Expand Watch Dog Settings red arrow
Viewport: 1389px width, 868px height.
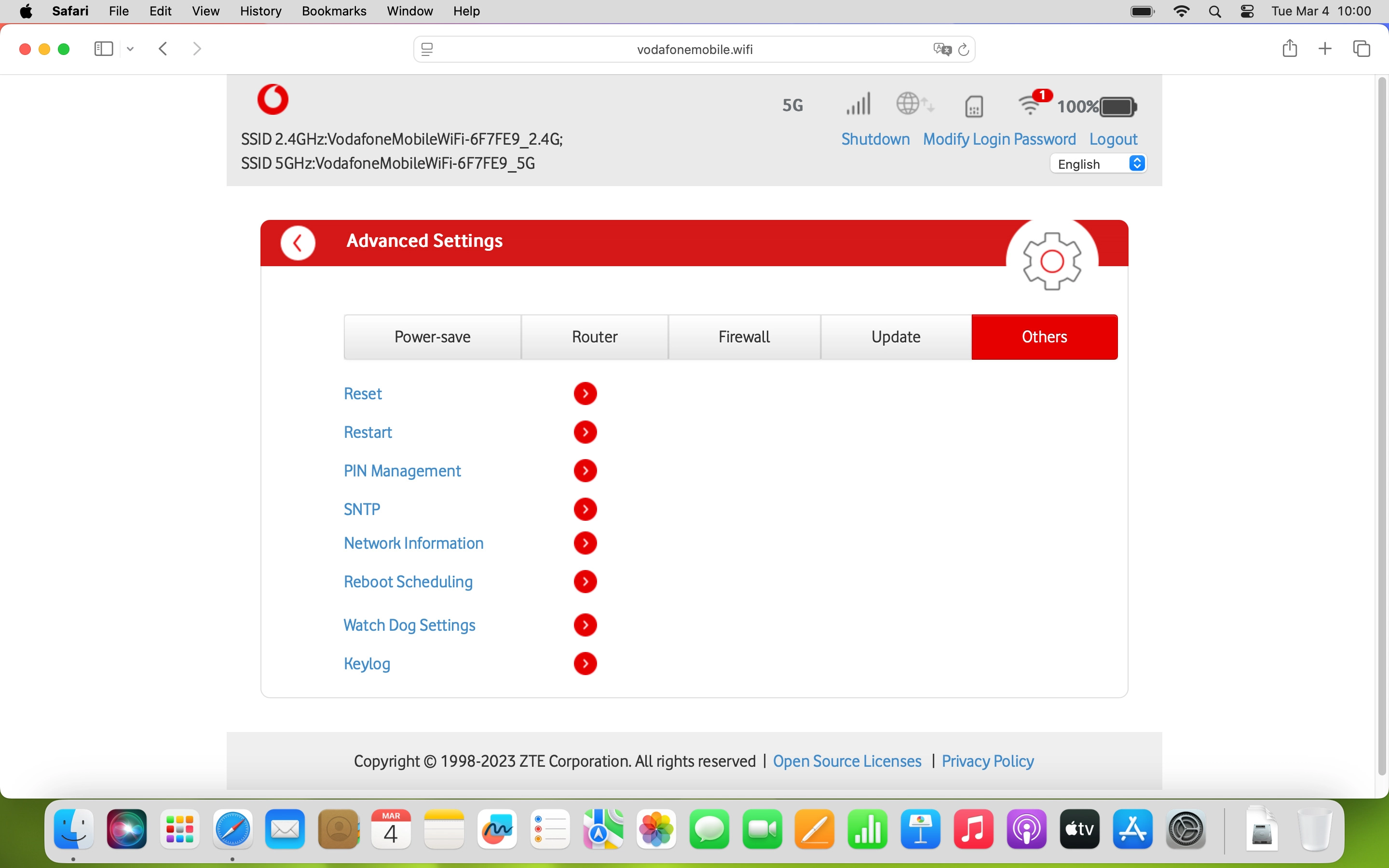pos(585,625)
